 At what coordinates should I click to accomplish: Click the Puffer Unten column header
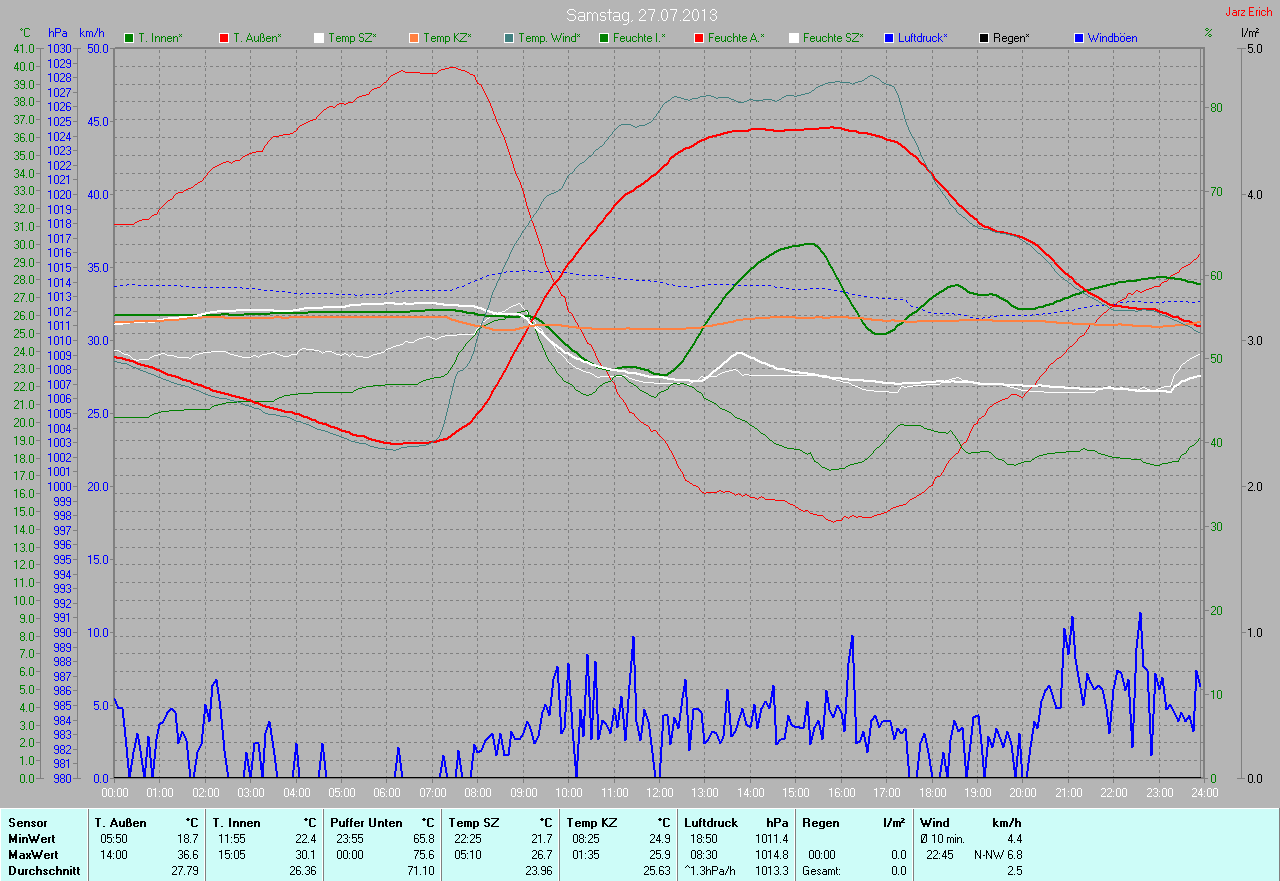(x=366, y=822)
